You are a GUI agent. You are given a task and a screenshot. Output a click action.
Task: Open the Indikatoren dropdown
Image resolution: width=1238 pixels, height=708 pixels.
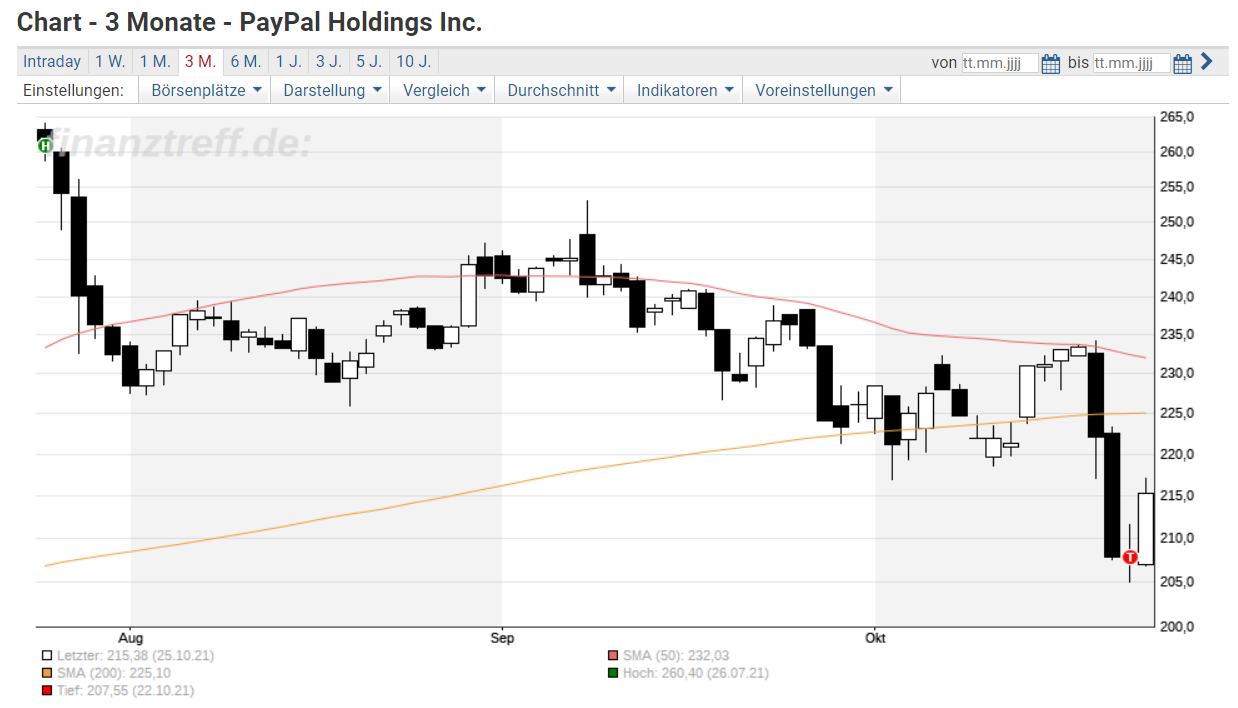coord(686,90)
